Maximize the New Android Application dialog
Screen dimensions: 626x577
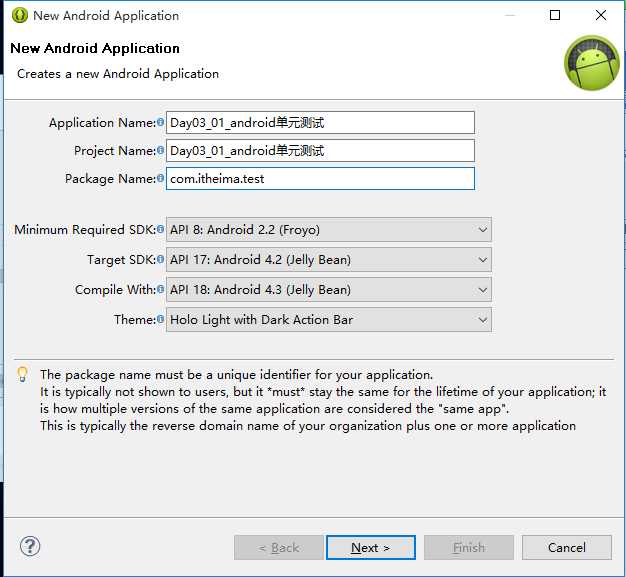pos(555,15)
